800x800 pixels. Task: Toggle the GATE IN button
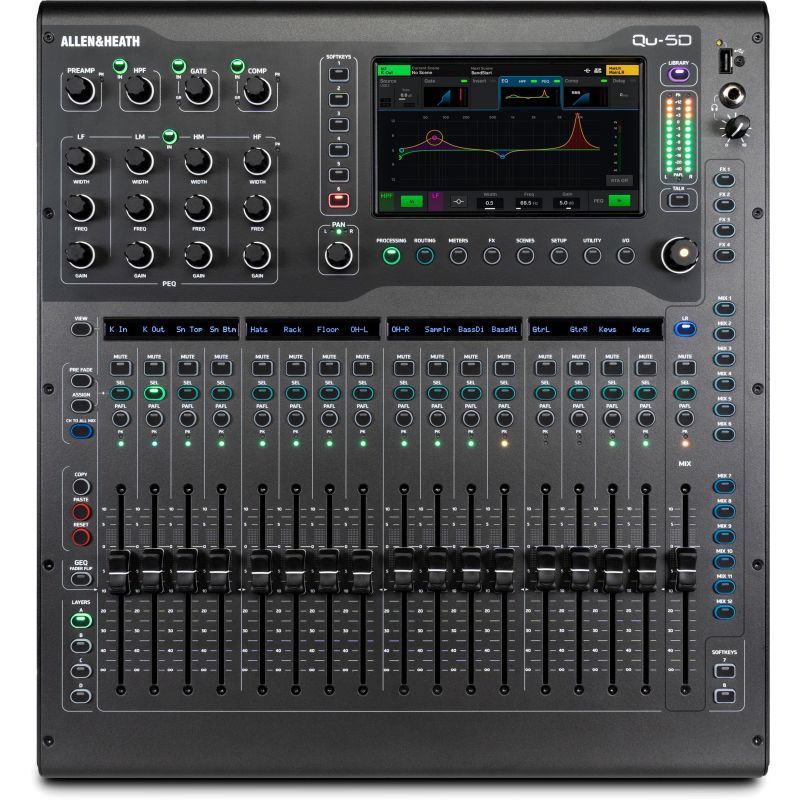179,66
